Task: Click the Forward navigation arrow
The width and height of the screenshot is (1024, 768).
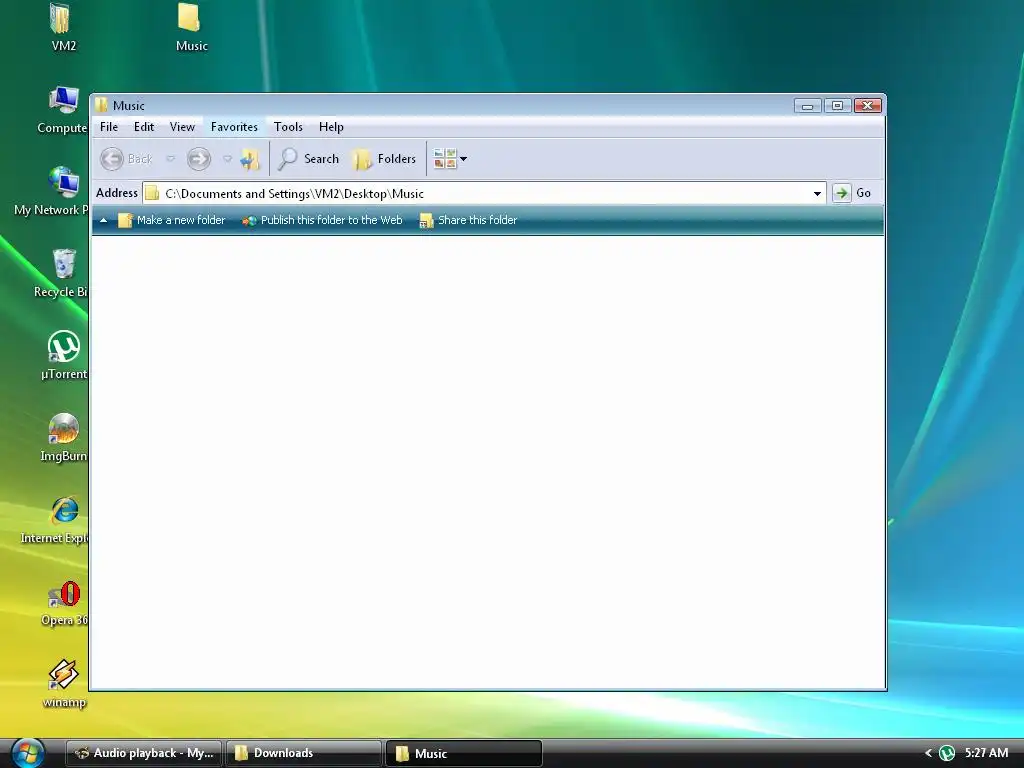Action: tap(199, 159)
